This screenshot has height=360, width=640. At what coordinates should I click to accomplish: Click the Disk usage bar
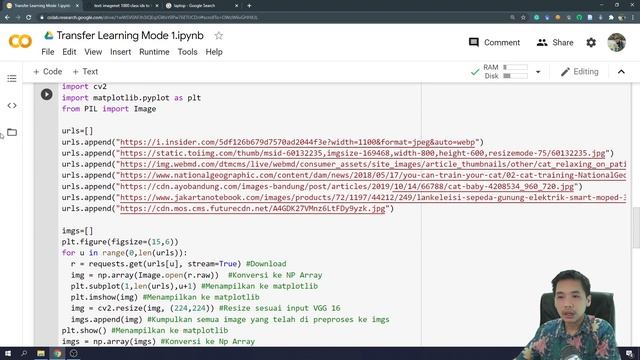point(515,76)
